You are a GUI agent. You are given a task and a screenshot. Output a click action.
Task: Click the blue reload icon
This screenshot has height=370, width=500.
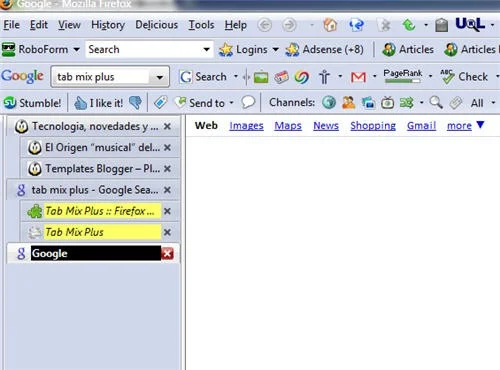tap(356, 25)
